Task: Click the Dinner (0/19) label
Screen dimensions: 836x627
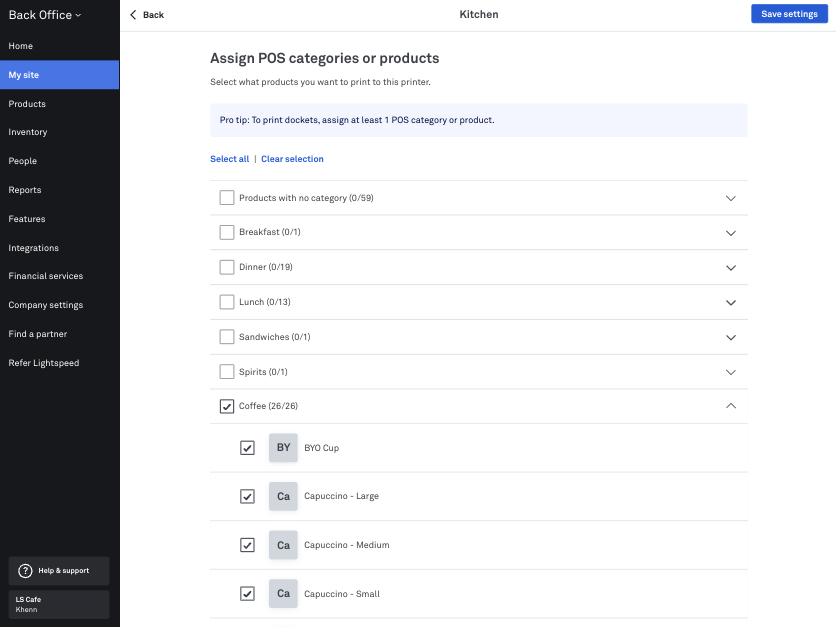Action: 266,267
